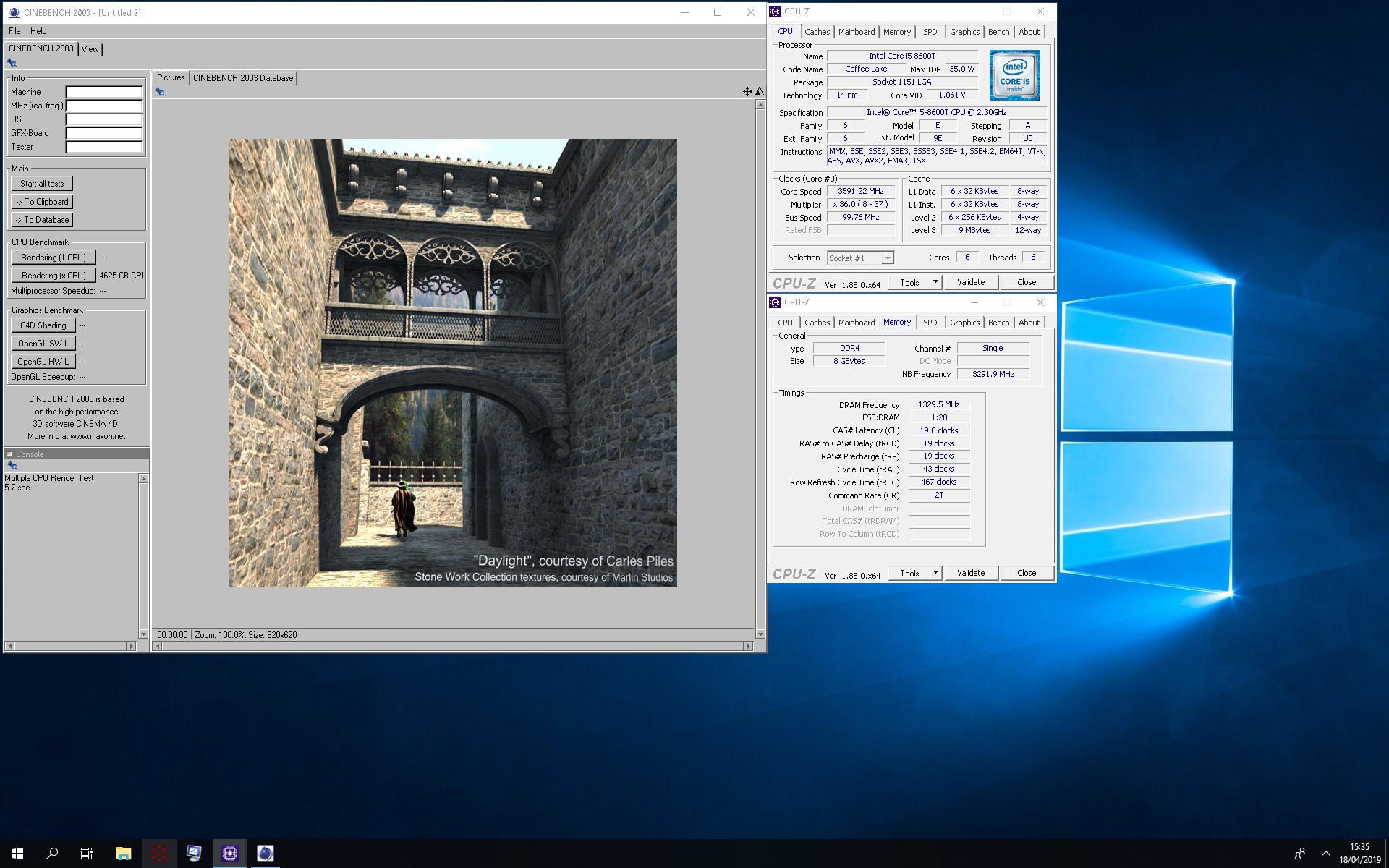Click Start all tests button

tap(42, 184)
